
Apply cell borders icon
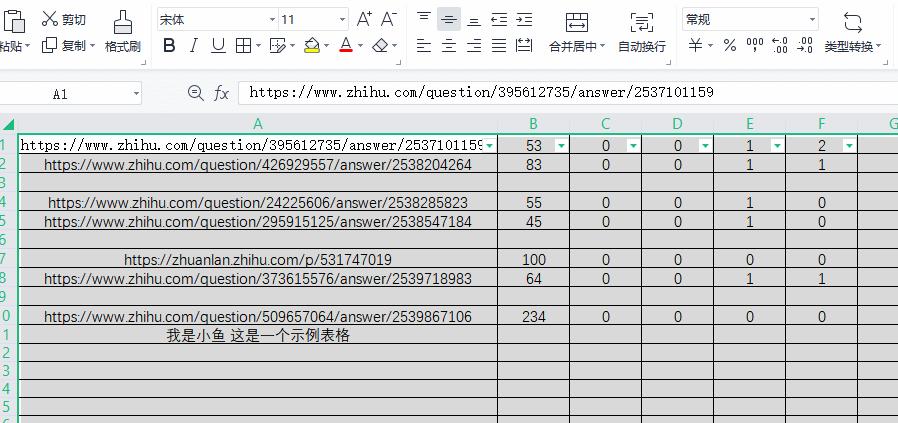click(243, 45)
